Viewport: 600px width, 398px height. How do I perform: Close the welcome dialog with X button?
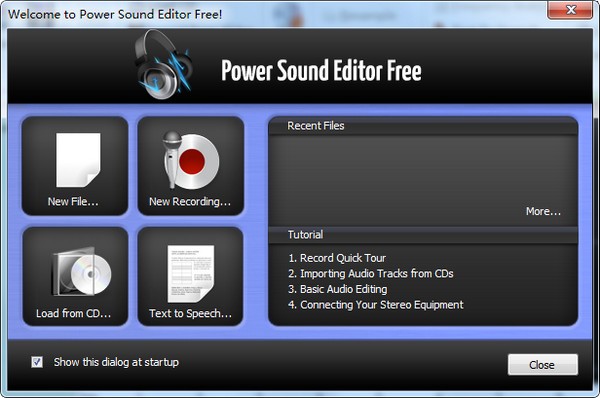(571, 10)
